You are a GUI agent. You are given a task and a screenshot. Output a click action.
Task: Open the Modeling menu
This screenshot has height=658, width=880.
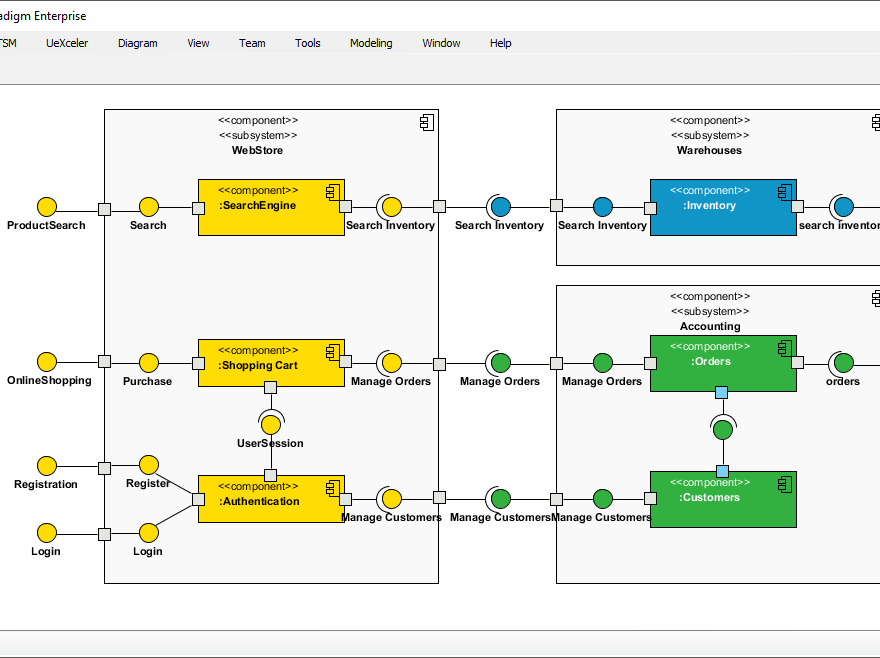[371, 43]
